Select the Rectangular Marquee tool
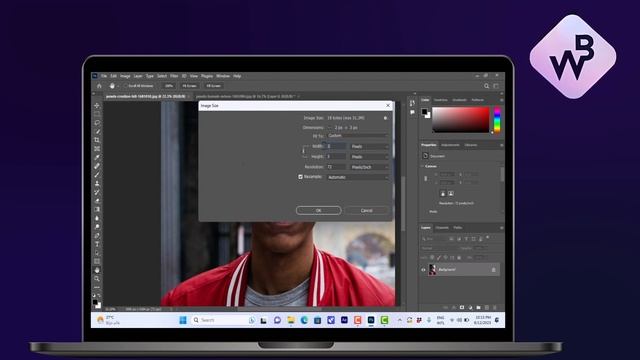Screen dimensions: 640x360 point(97,114)
